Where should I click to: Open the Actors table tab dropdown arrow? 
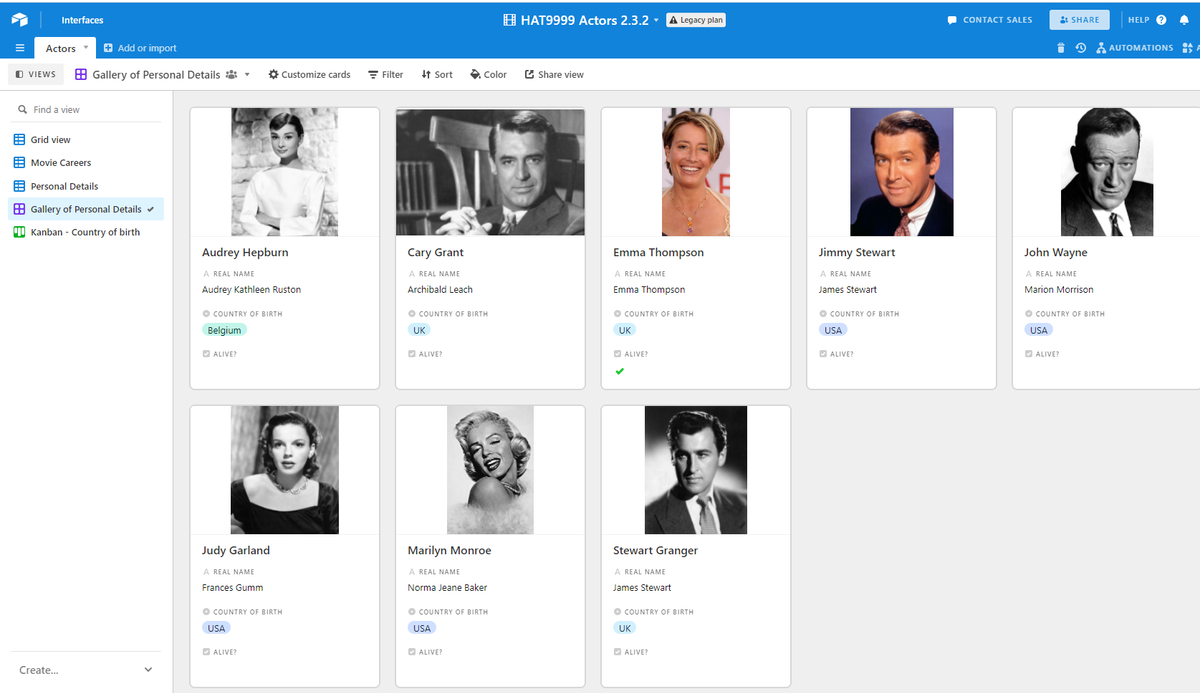click(86, 47)
